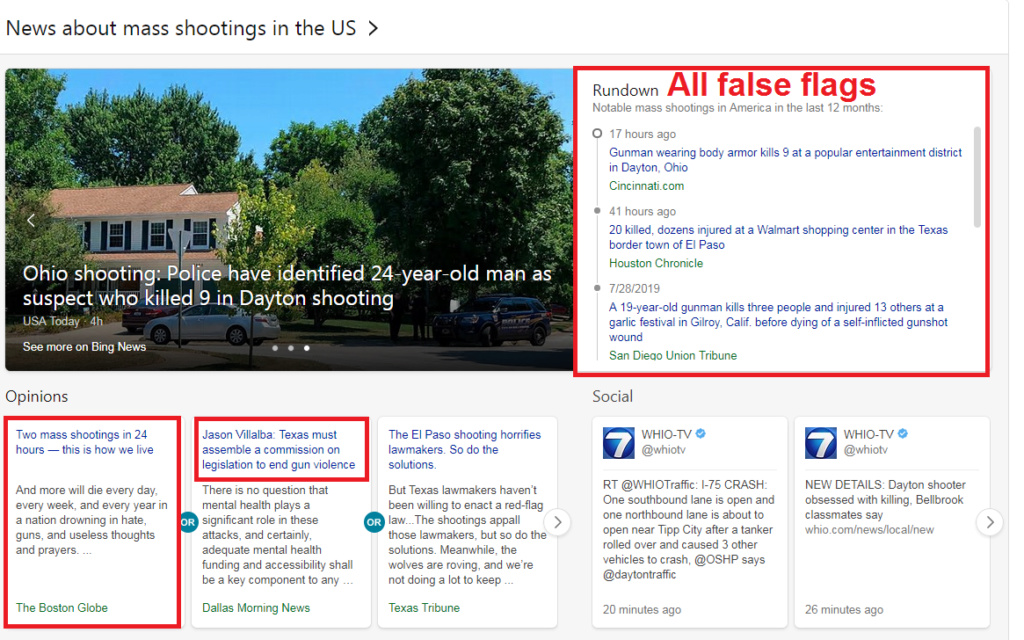Go to previous carousel slide arrow
This screenshot has width=1024, height=640.
pos(31,220)
